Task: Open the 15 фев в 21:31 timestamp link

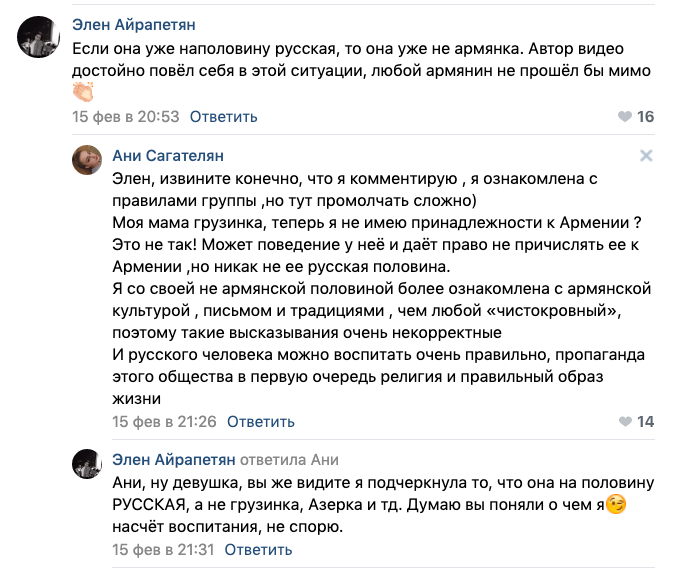Action: point(164,550)
